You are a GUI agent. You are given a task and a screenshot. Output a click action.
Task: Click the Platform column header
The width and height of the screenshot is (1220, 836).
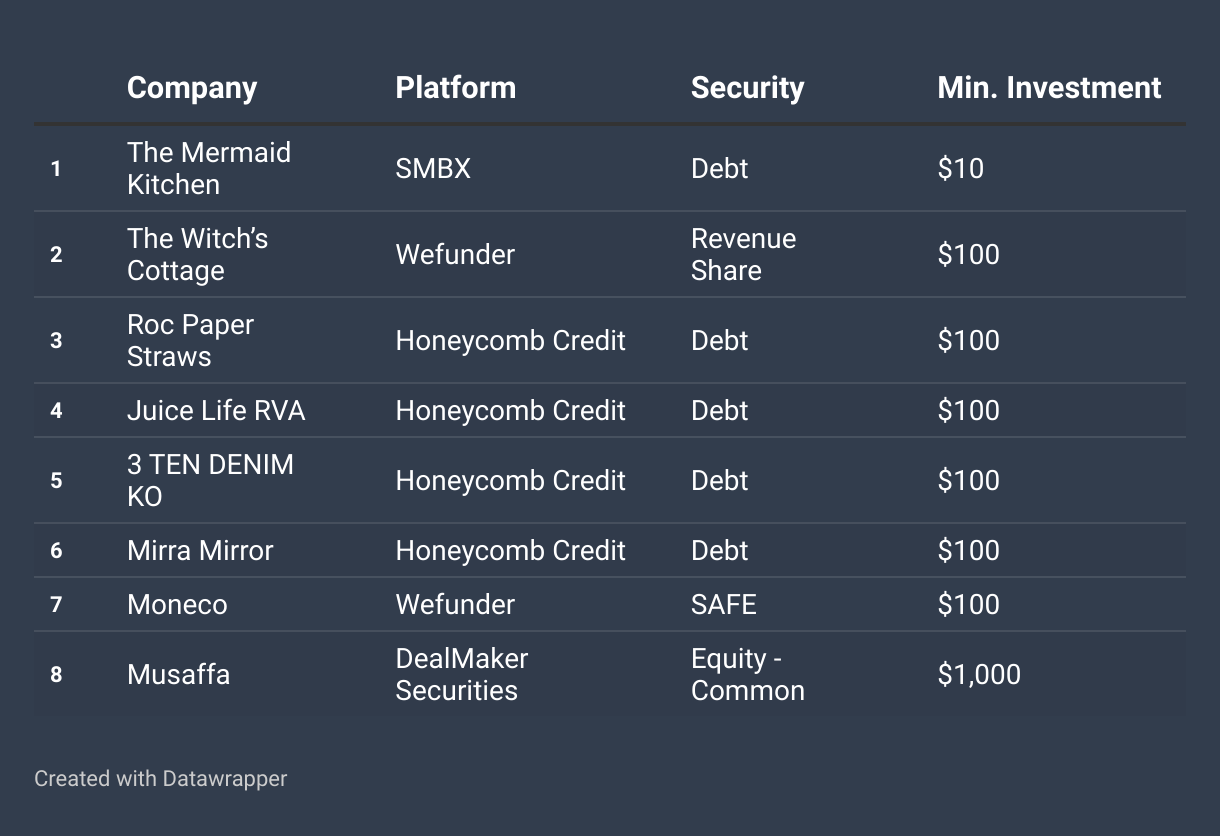click(456, 88)
